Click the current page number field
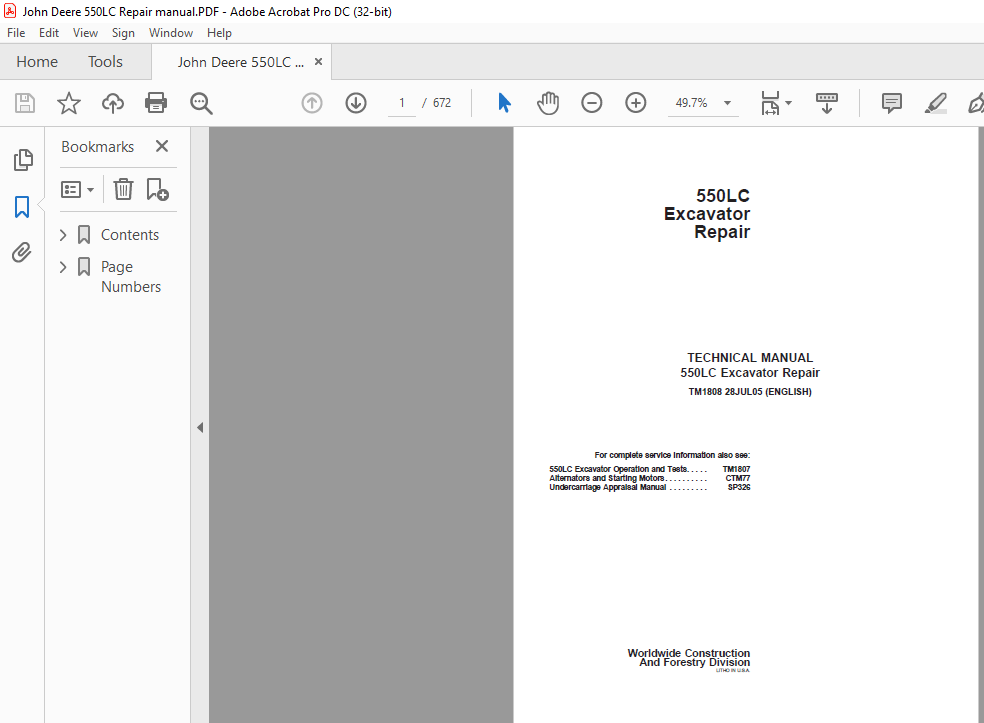The width and height of the screenshot is (984, 723). [x=402, y=103]
